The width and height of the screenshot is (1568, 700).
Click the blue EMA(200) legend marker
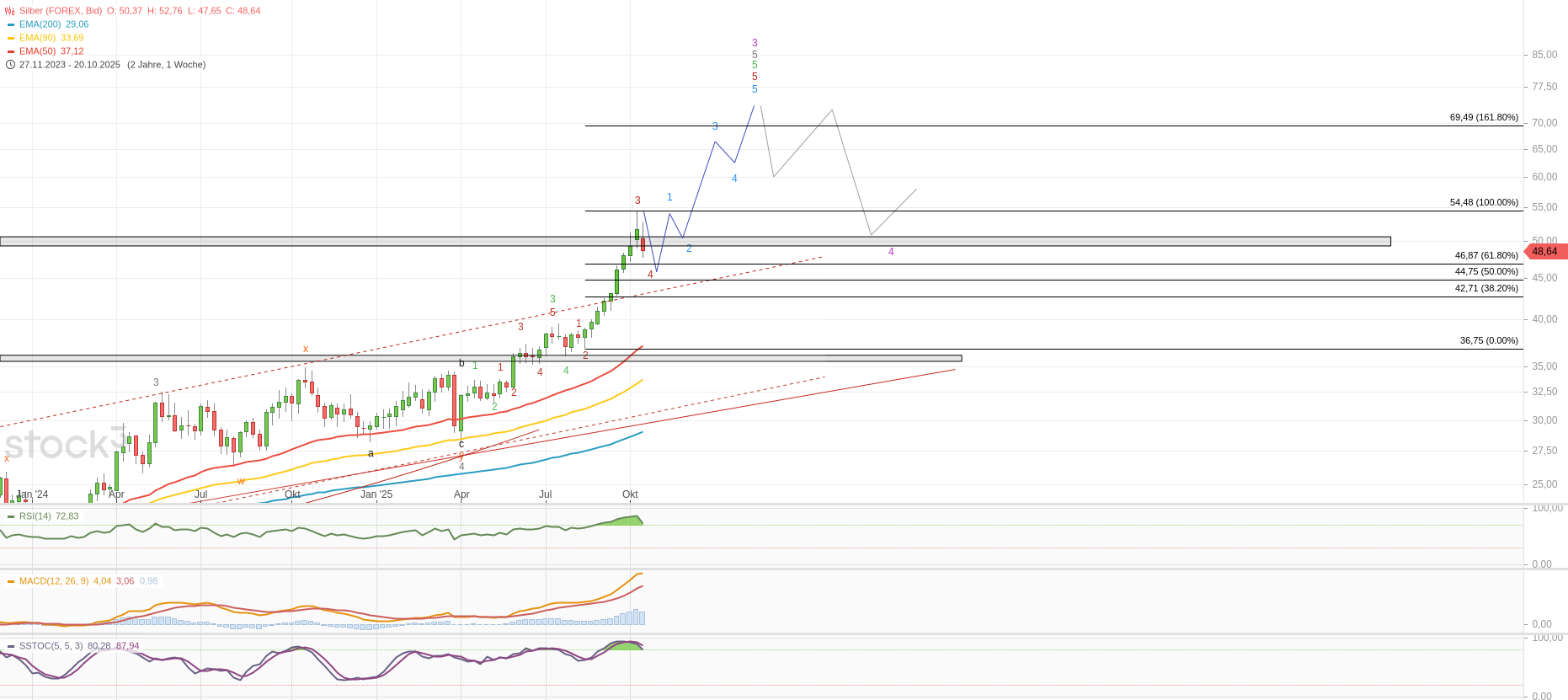tap(11, 24)
